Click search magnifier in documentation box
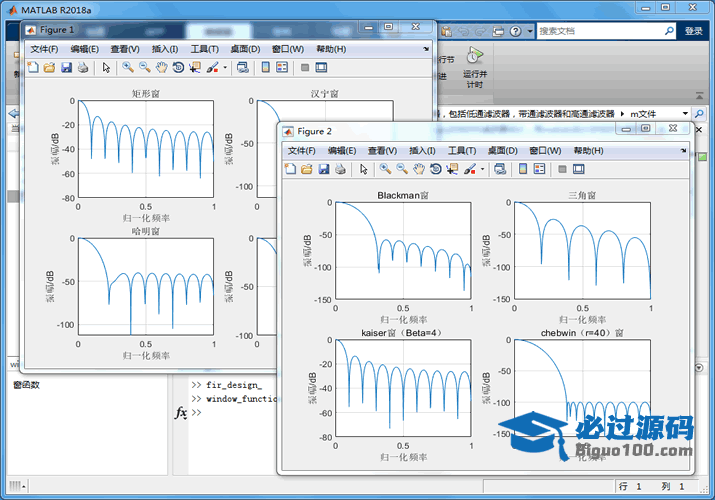 (x=669, y=31)
